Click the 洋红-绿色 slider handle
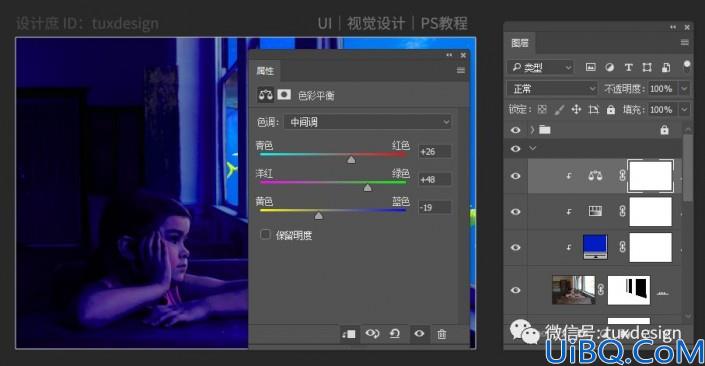This screenshot has height=366, width=705. click(x=367, y=187)
